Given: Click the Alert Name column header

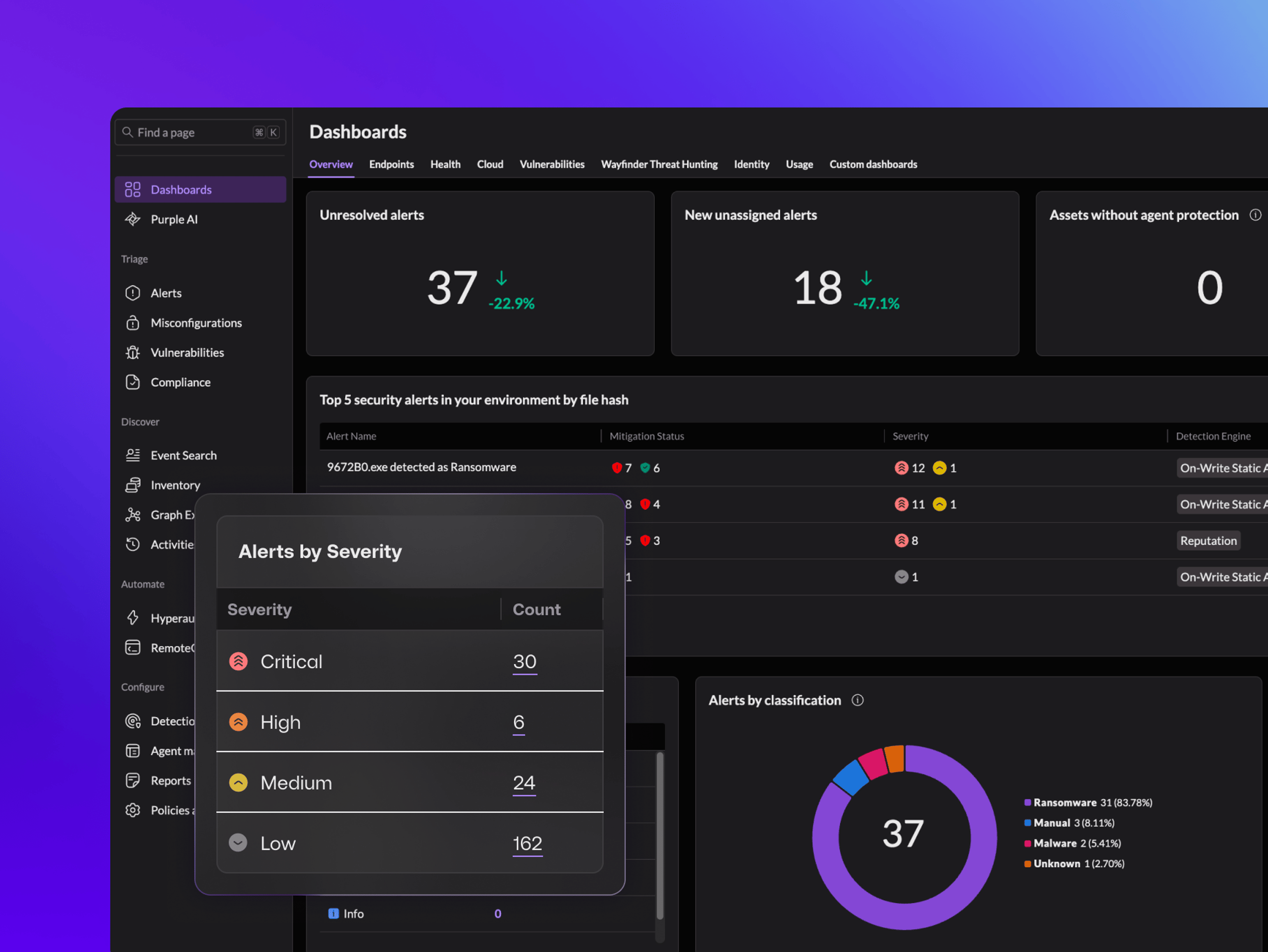Looking at the screenshot, I should coord(351,437).
